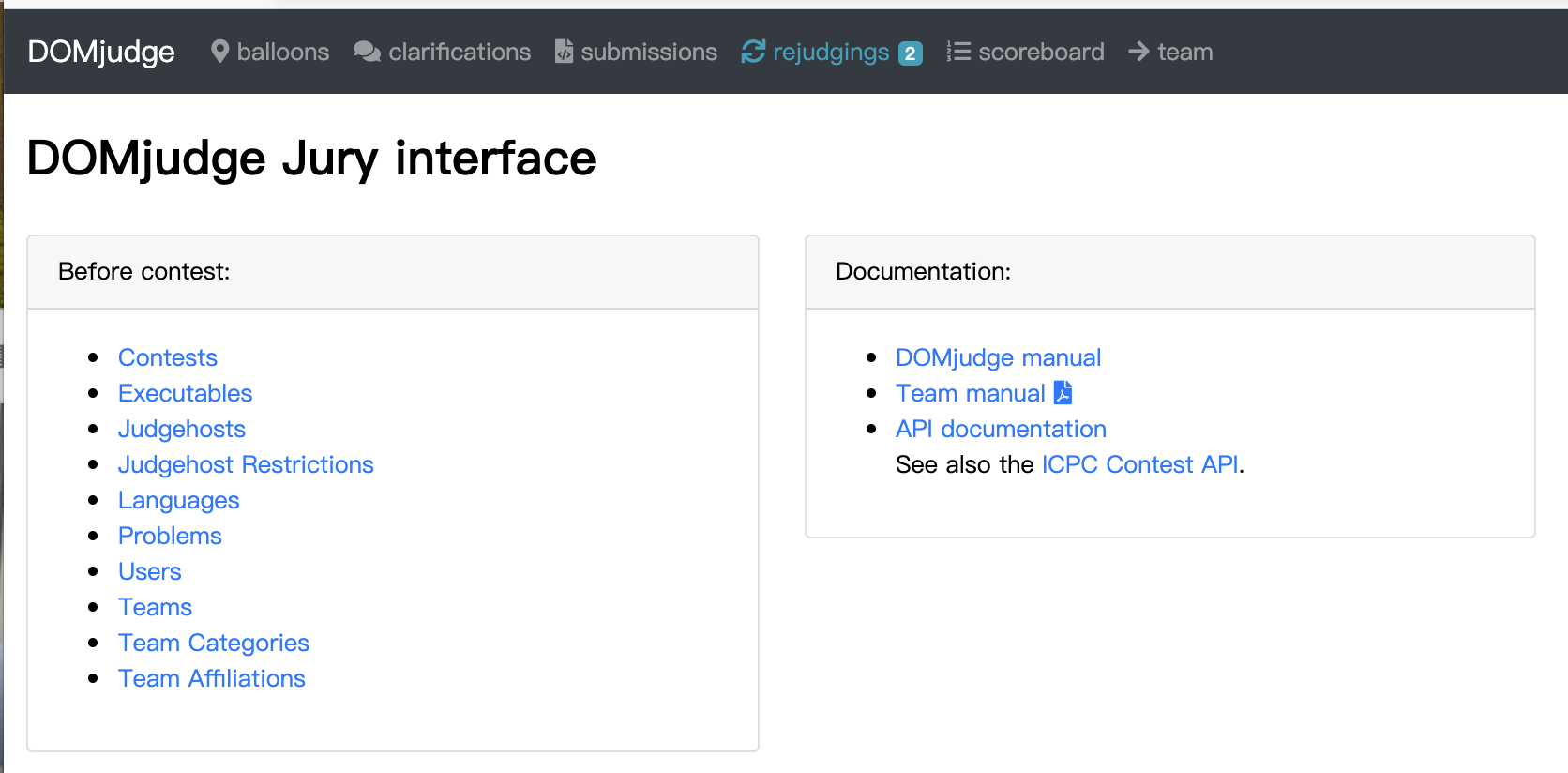Screen dimensions: 1568x773
Task: Click the balloons map pin icon
Action: [x=220, y=52]
